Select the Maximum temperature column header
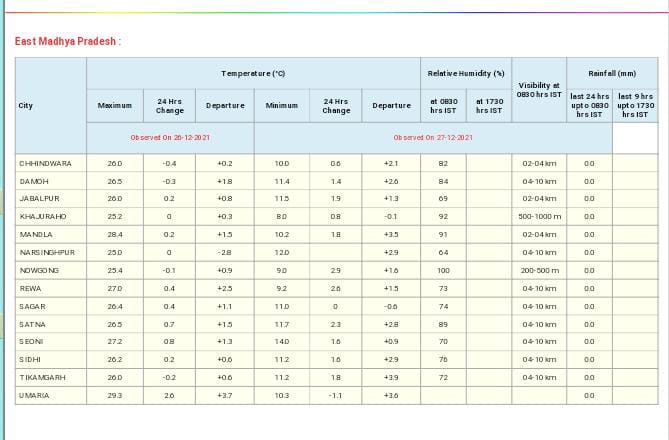The image size is (669, 440). click(114, 106)
